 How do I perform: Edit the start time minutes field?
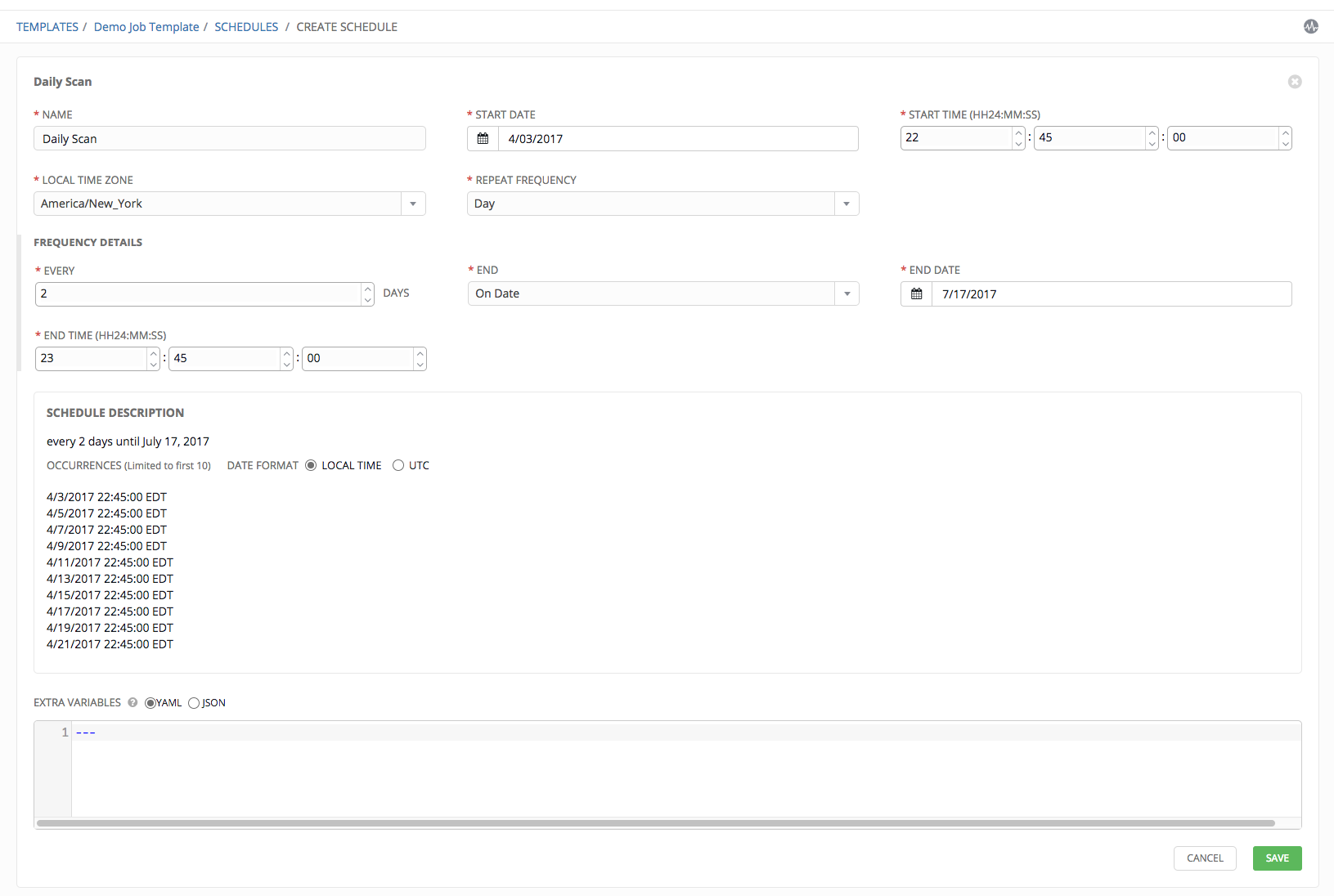coord(1090,138)
